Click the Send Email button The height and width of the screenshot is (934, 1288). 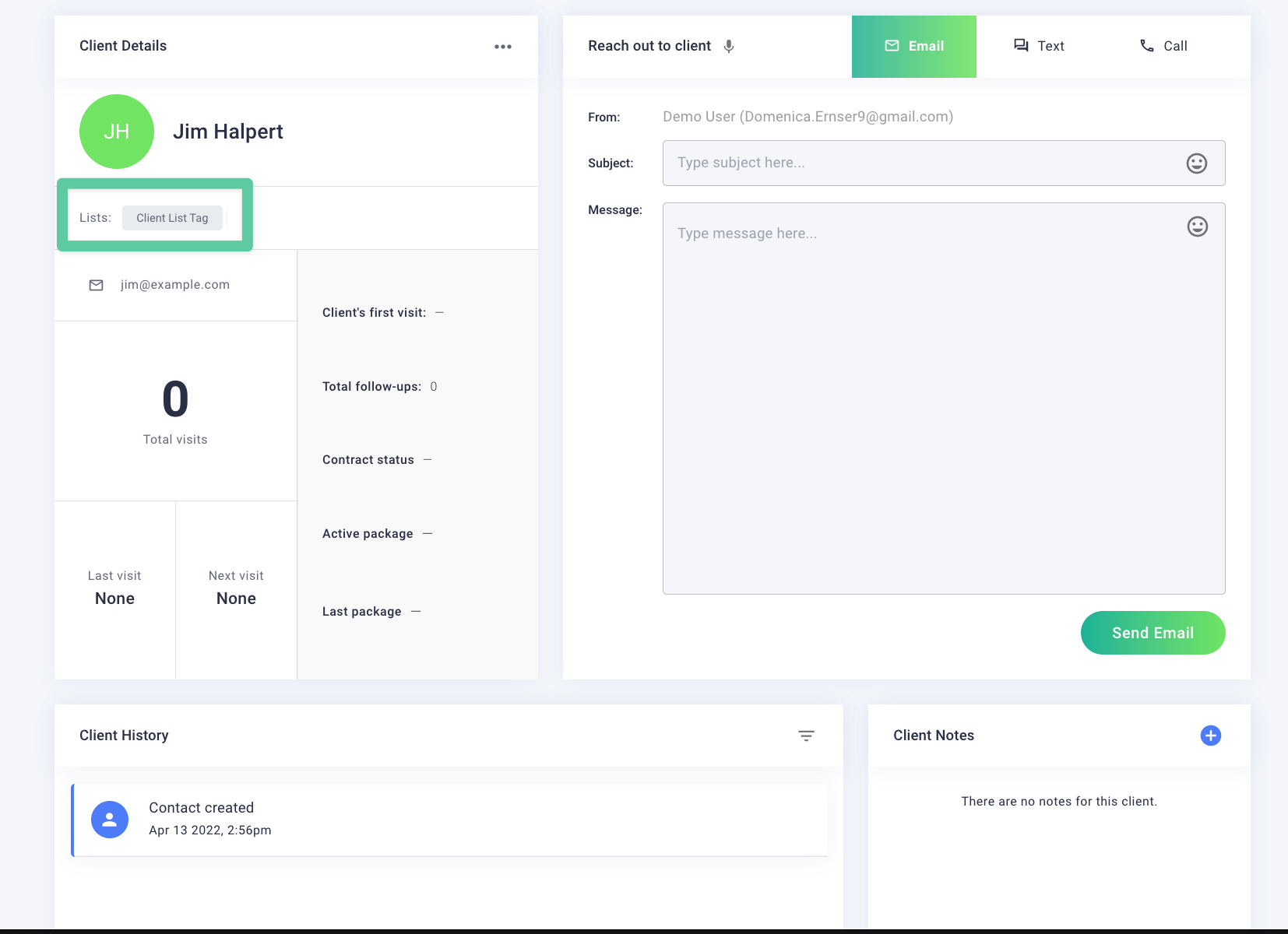1153,633
